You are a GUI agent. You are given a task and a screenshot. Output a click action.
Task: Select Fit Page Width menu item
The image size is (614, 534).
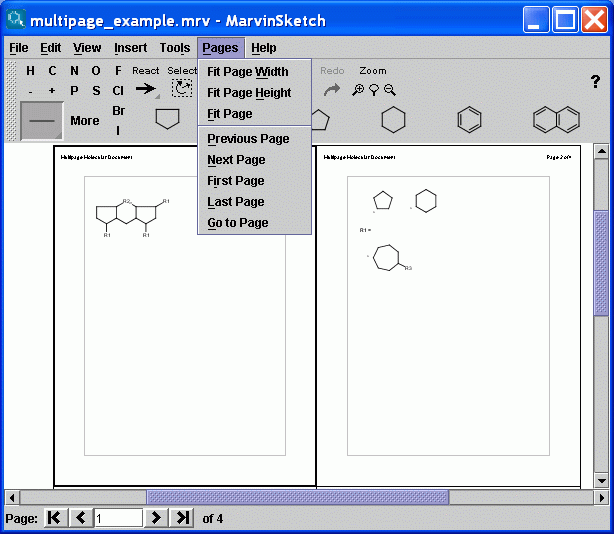[x=247, y=72]
